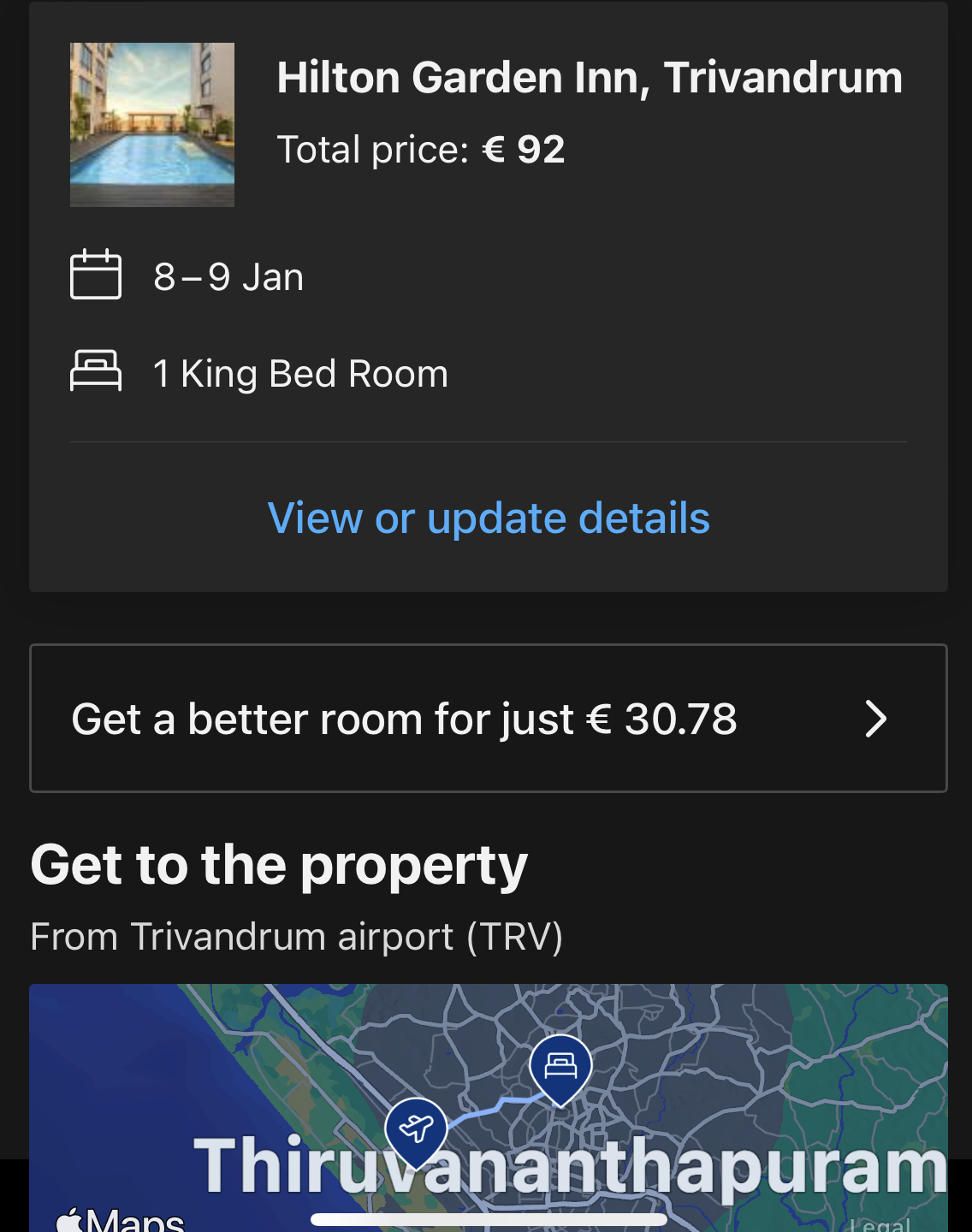972x1232 pixels.
Task: Select the airplane airport pin on the map
Action: pos(416,1129)
